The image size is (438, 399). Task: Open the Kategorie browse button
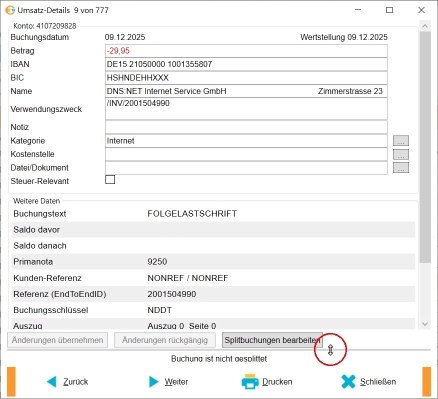(401, 141)
